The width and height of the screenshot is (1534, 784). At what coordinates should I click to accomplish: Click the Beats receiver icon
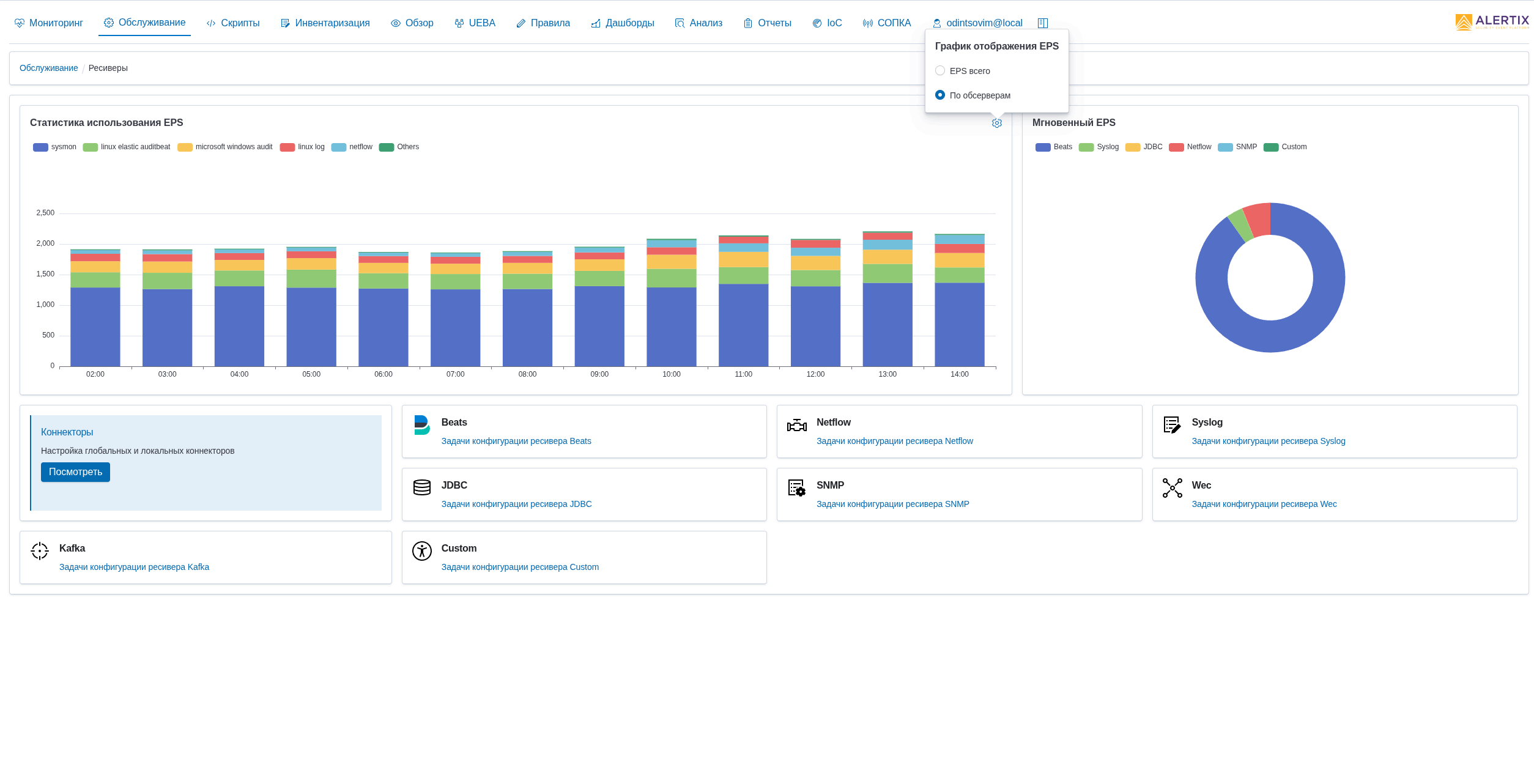point(422,425)
